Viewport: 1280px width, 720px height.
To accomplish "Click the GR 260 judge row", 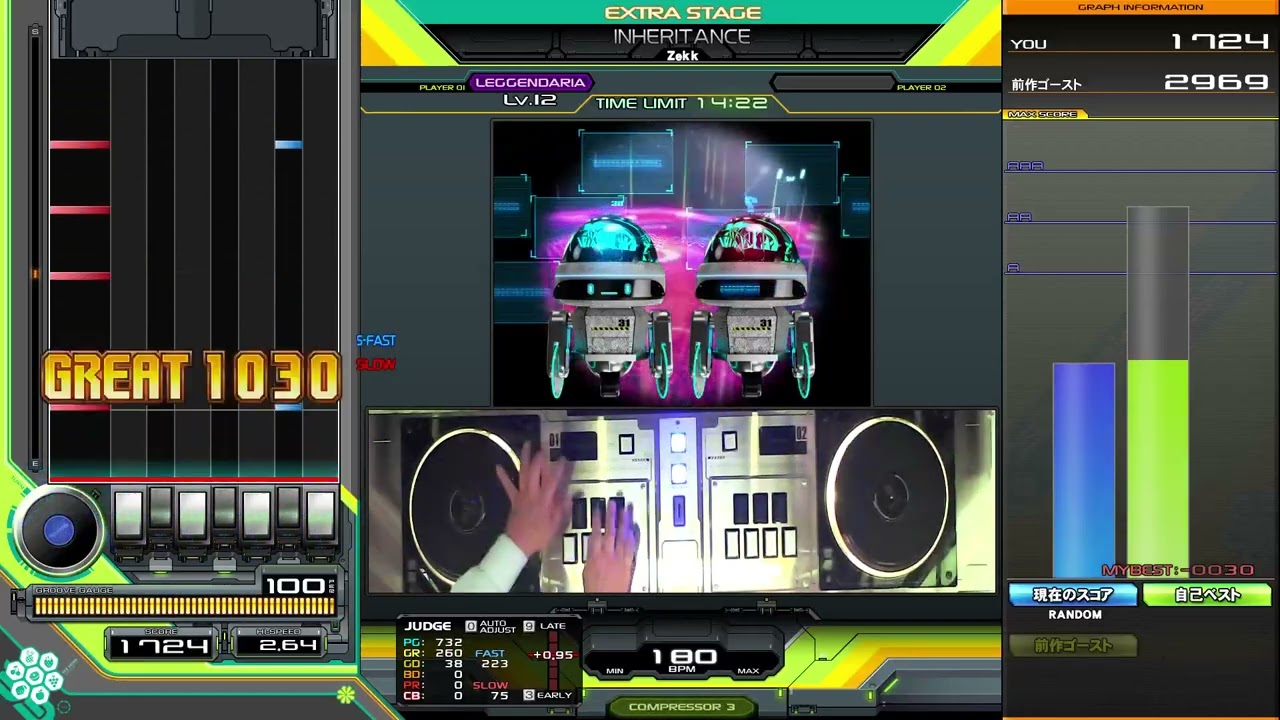I will 433,653.
